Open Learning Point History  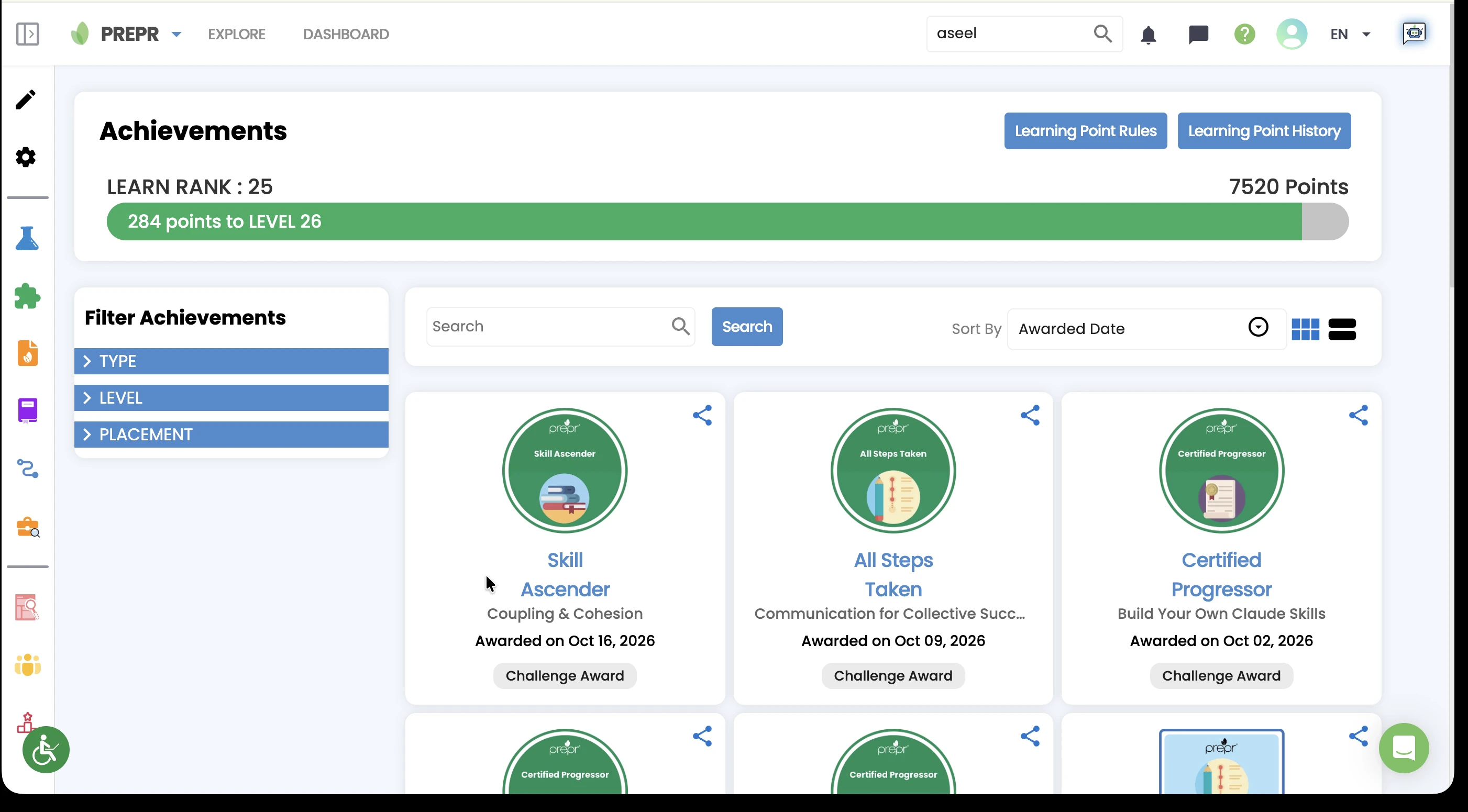click(x=1263, y=131)
